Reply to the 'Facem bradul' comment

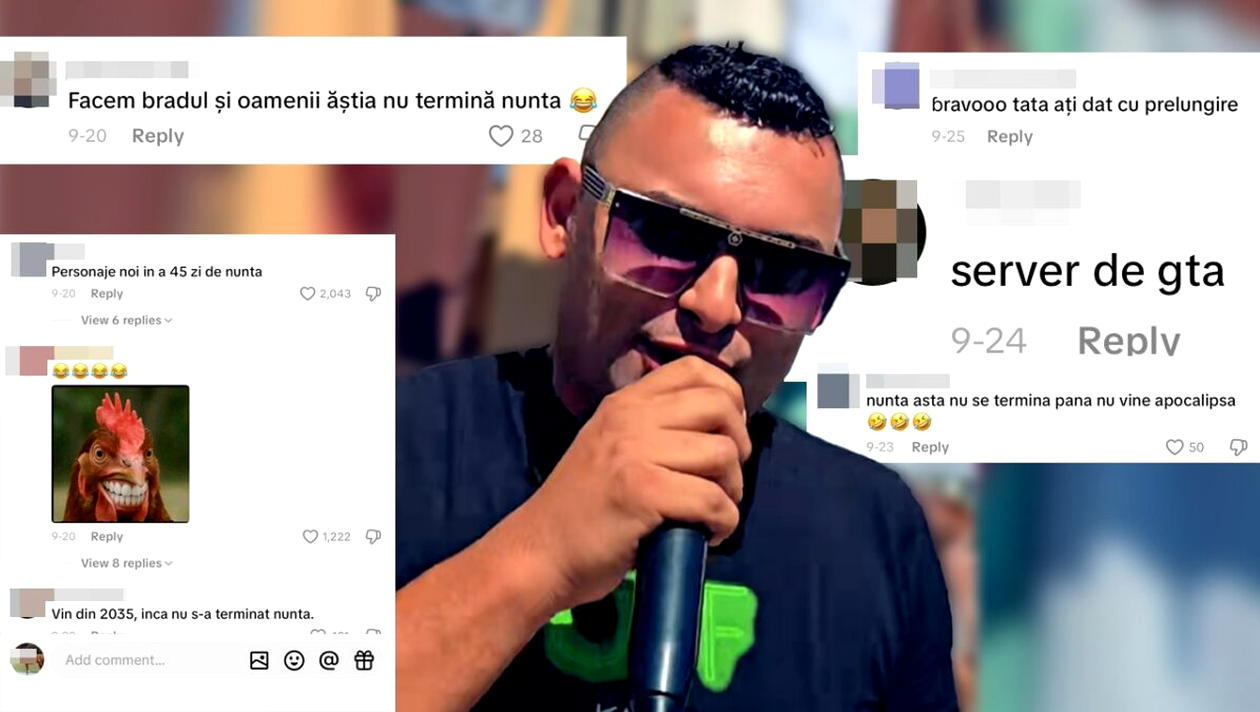click(x=158, y=136)
